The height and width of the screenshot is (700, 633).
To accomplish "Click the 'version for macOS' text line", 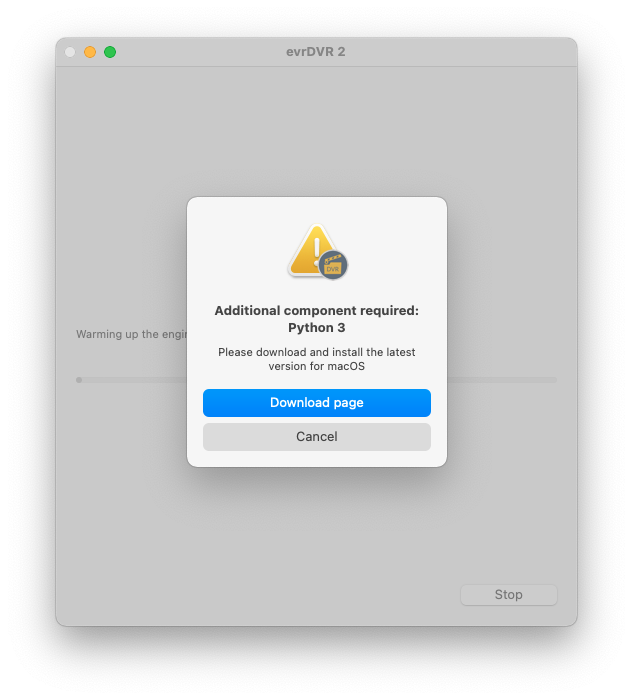I will [x=316, y=366].
